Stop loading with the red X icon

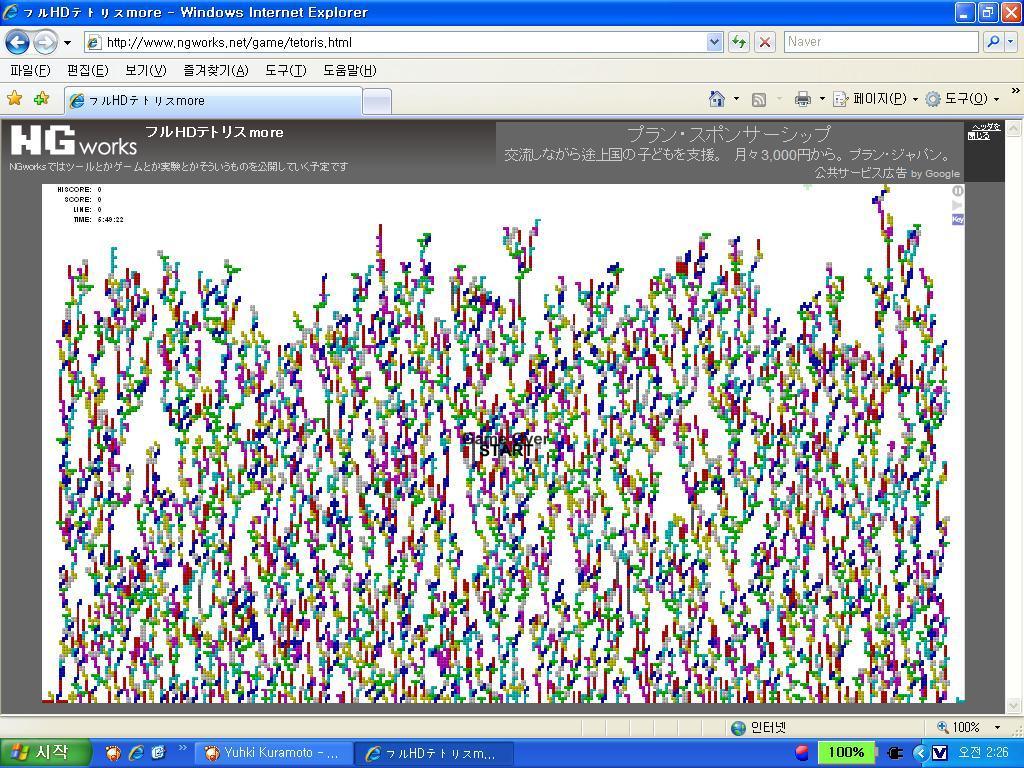[765, 42]
